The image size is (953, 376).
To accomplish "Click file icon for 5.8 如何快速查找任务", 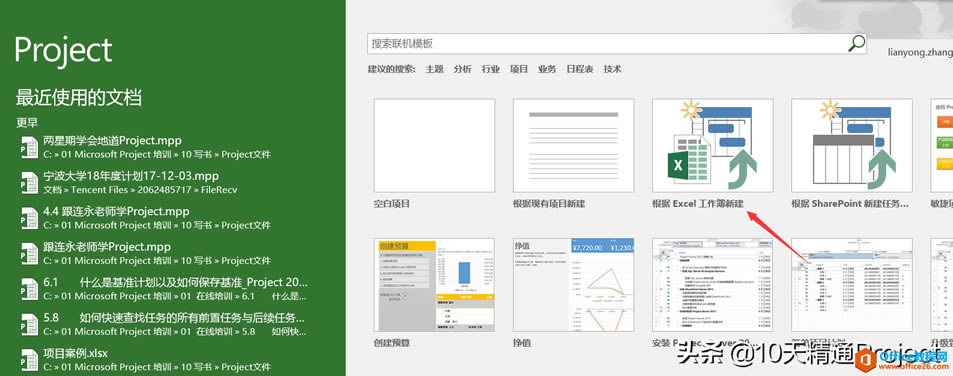I will [29, 324].
